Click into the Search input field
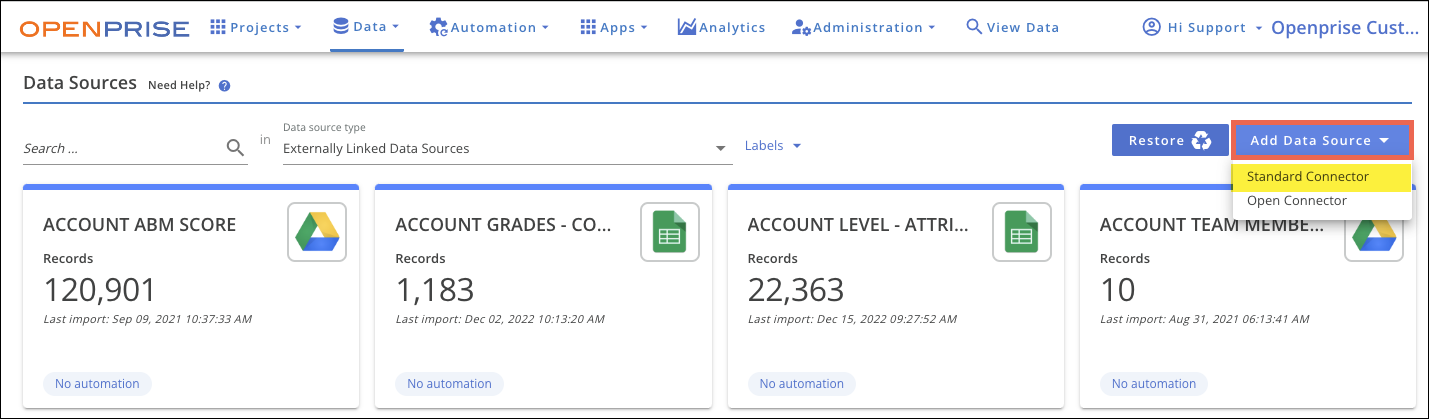This screenshot has height=419, width=1429. (x=120, y=148)
